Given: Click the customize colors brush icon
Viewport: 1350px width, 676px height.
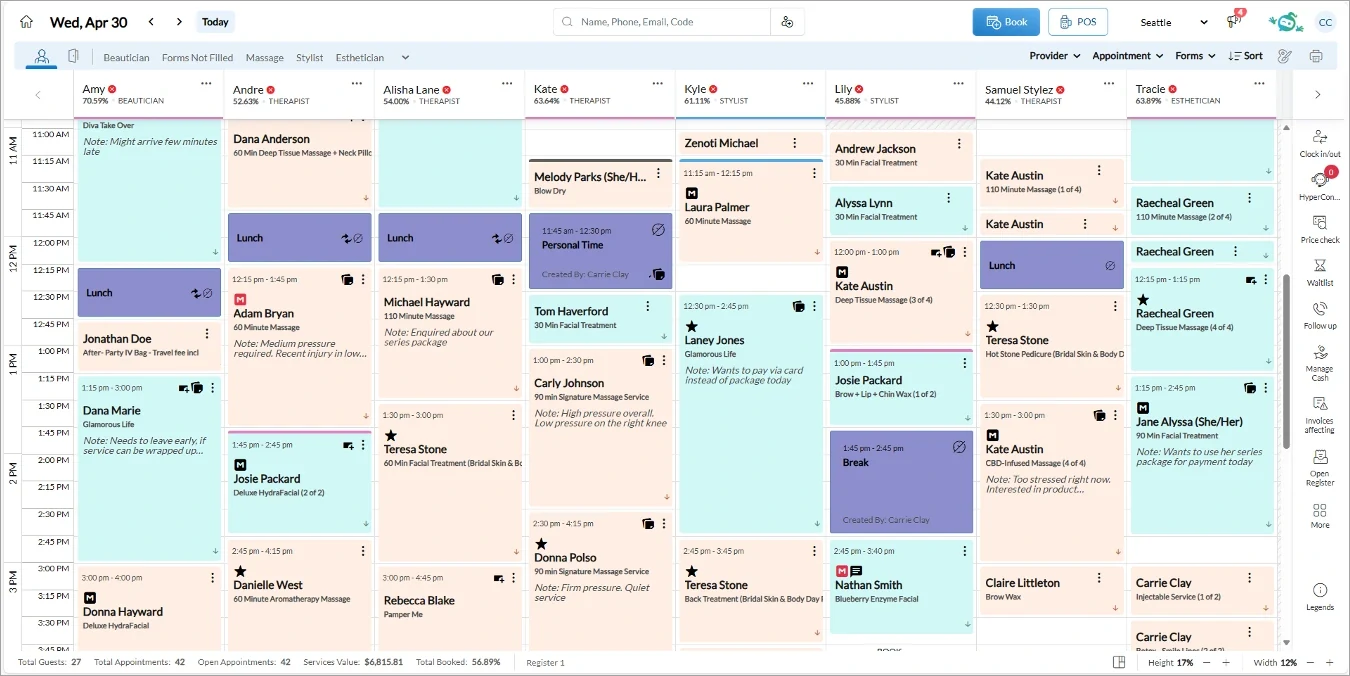Looking at the screenshot, I should point(1285,56).
